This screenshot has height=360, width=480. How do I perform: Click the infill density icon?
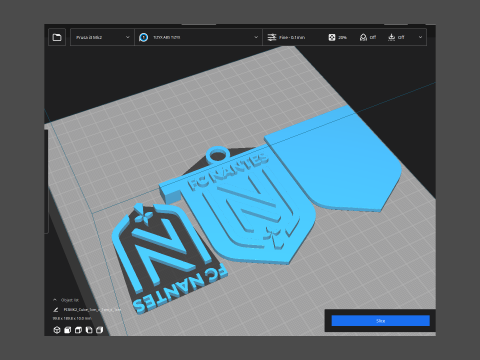click(332, 37)
